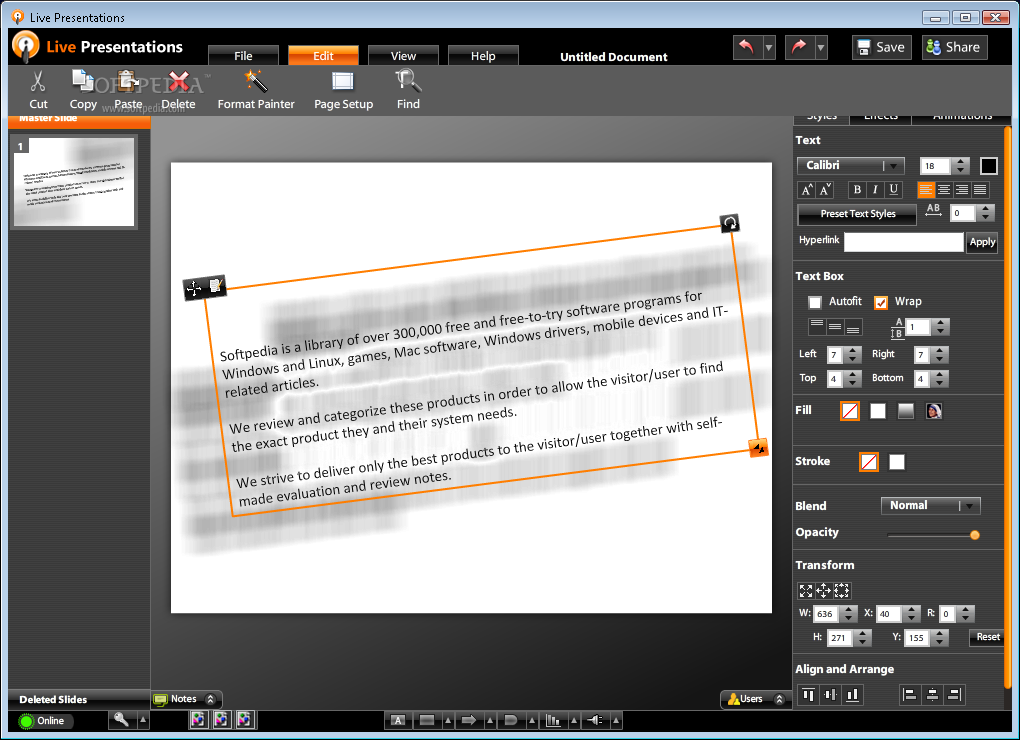The width and height of the screenshot is (1020, 740).
Task: Open the black text color swatch
Action: pyautogui.click(x=988, y=166)
